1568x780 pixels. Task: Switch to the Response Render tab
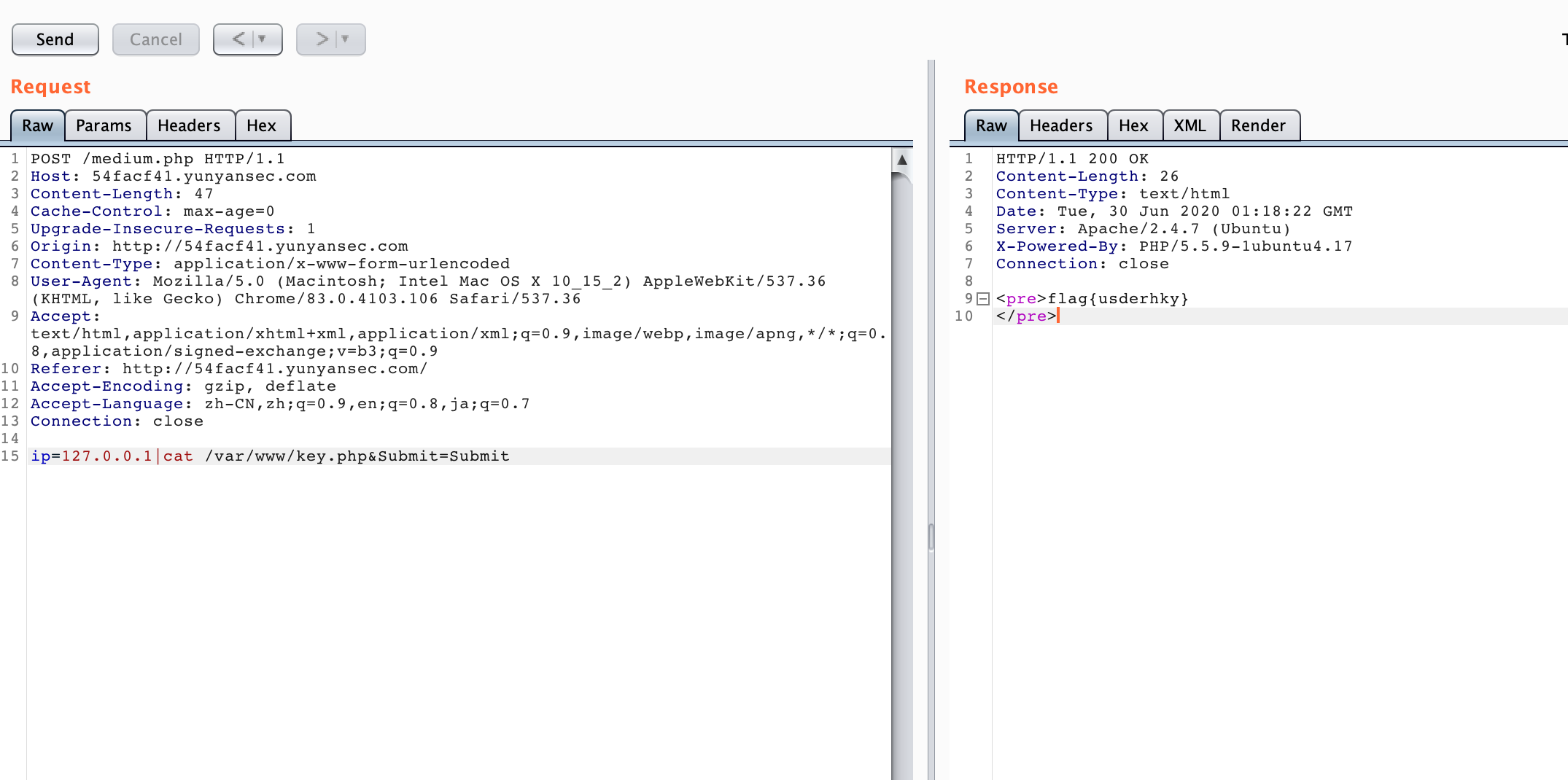click(1259, 125)
